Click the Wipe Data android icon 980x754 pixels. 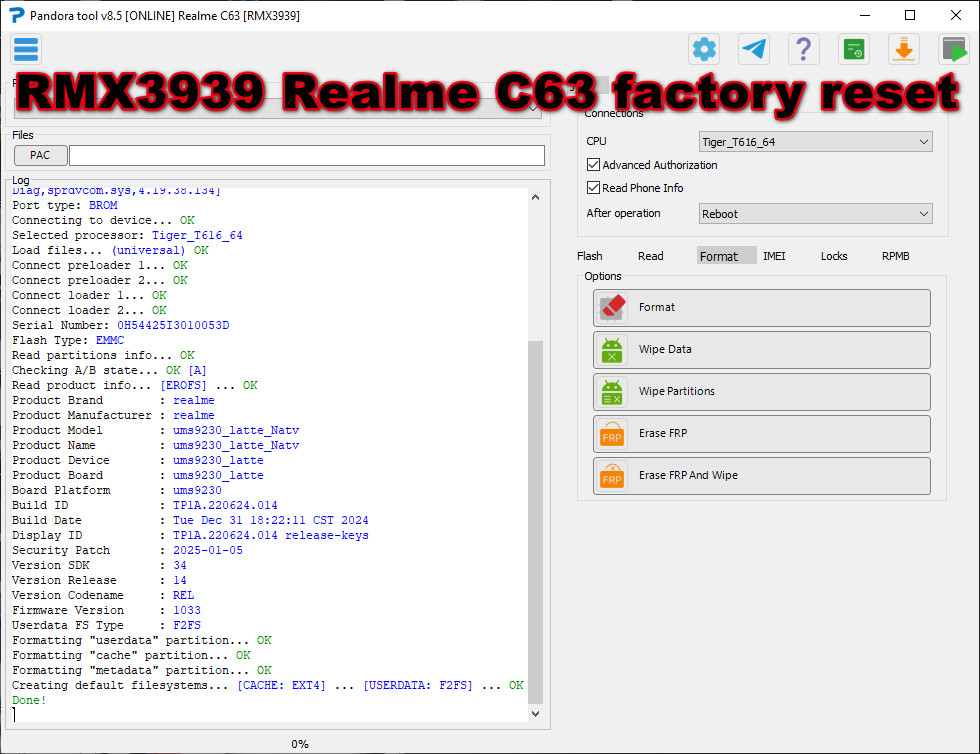612,349
